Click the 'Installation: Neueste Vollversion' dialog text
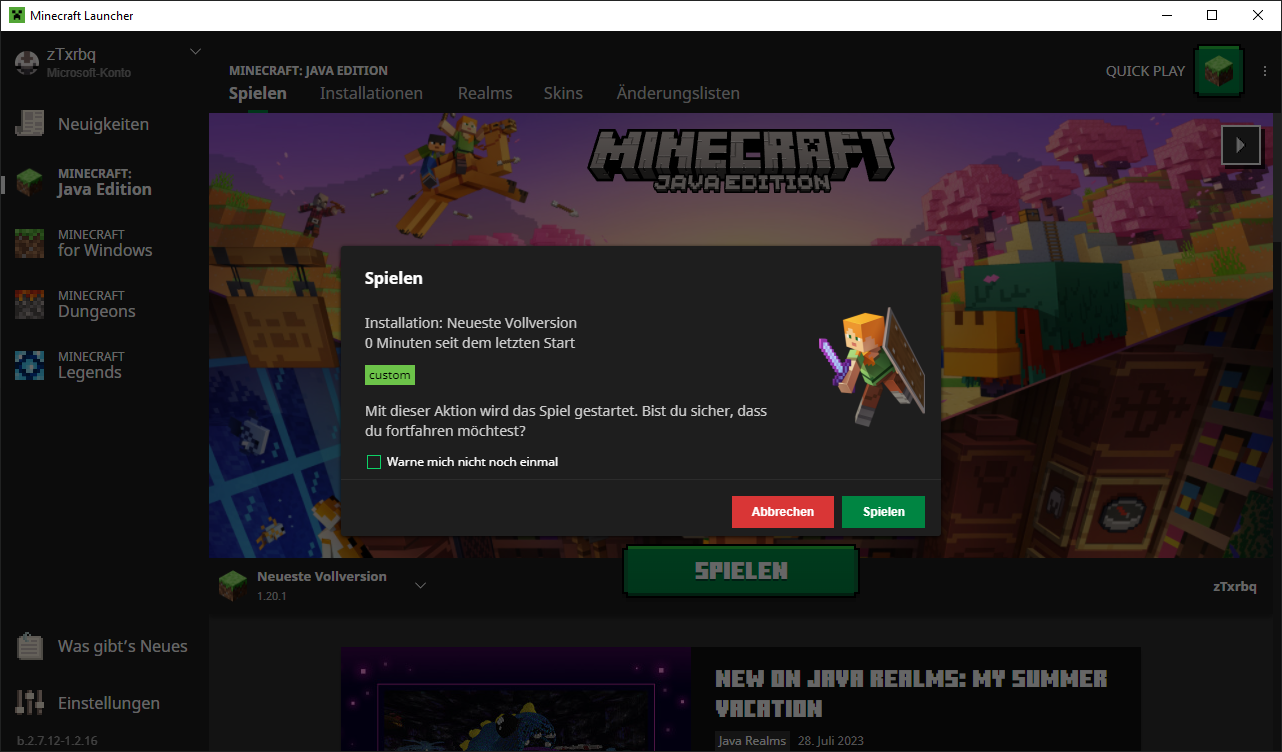1282x752 pixels. tap(471, 323)
